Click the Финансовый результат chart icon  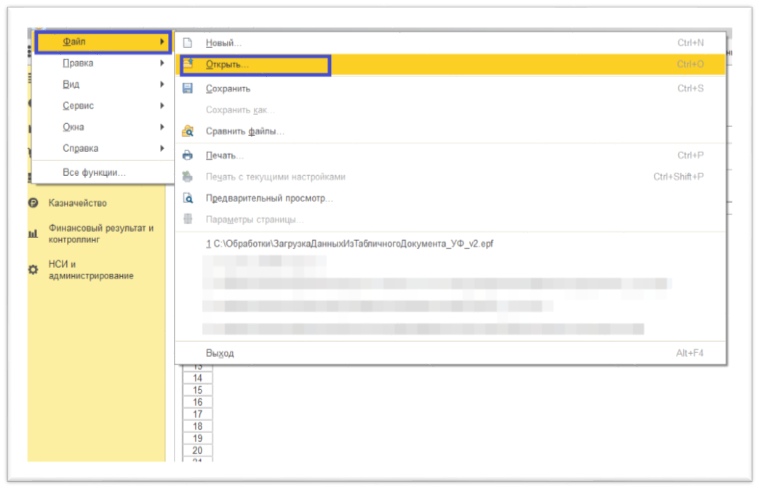pos(34,233)
